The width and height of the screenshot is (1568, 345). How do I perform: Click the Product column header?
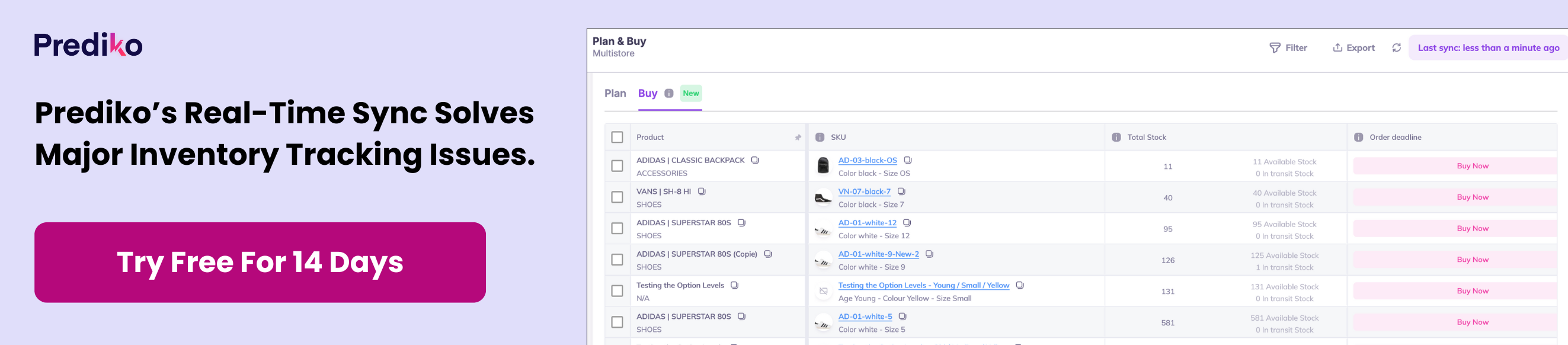tap(717, 138)
